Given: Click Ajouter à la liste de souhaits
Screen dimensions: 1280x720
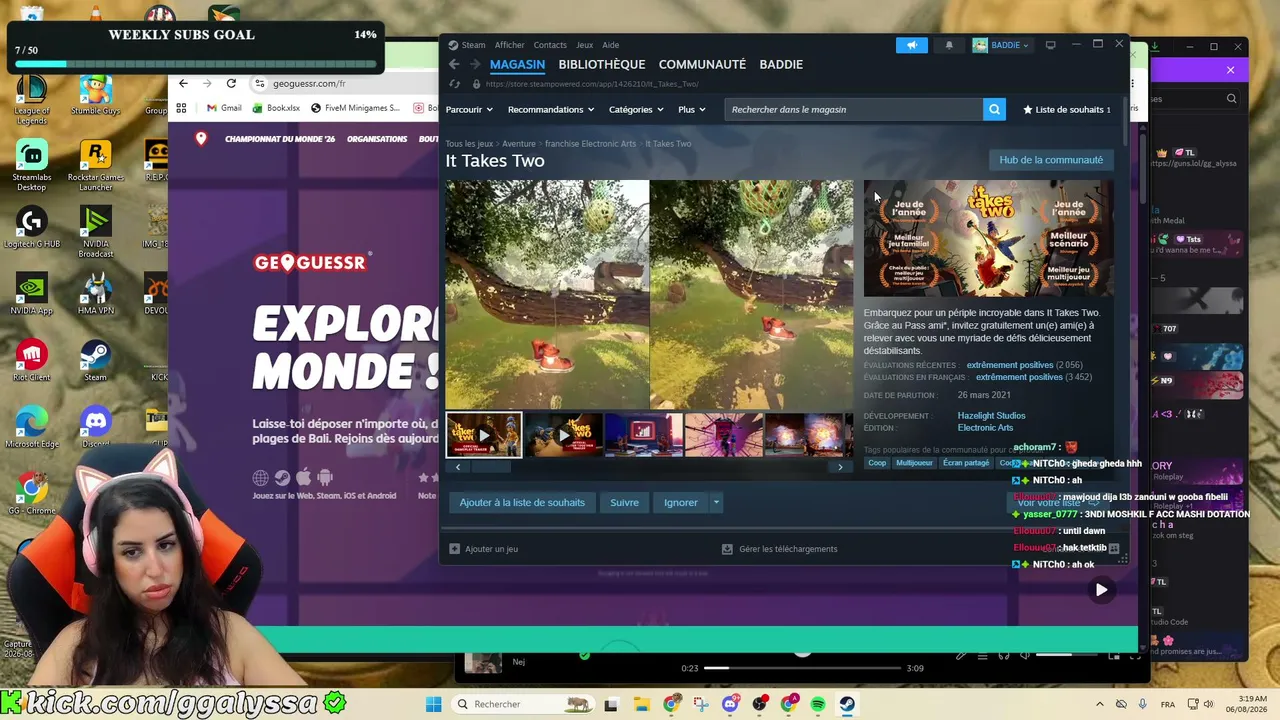Looking at the screenshot, I should pyautogui.click(x=522, y=502).
